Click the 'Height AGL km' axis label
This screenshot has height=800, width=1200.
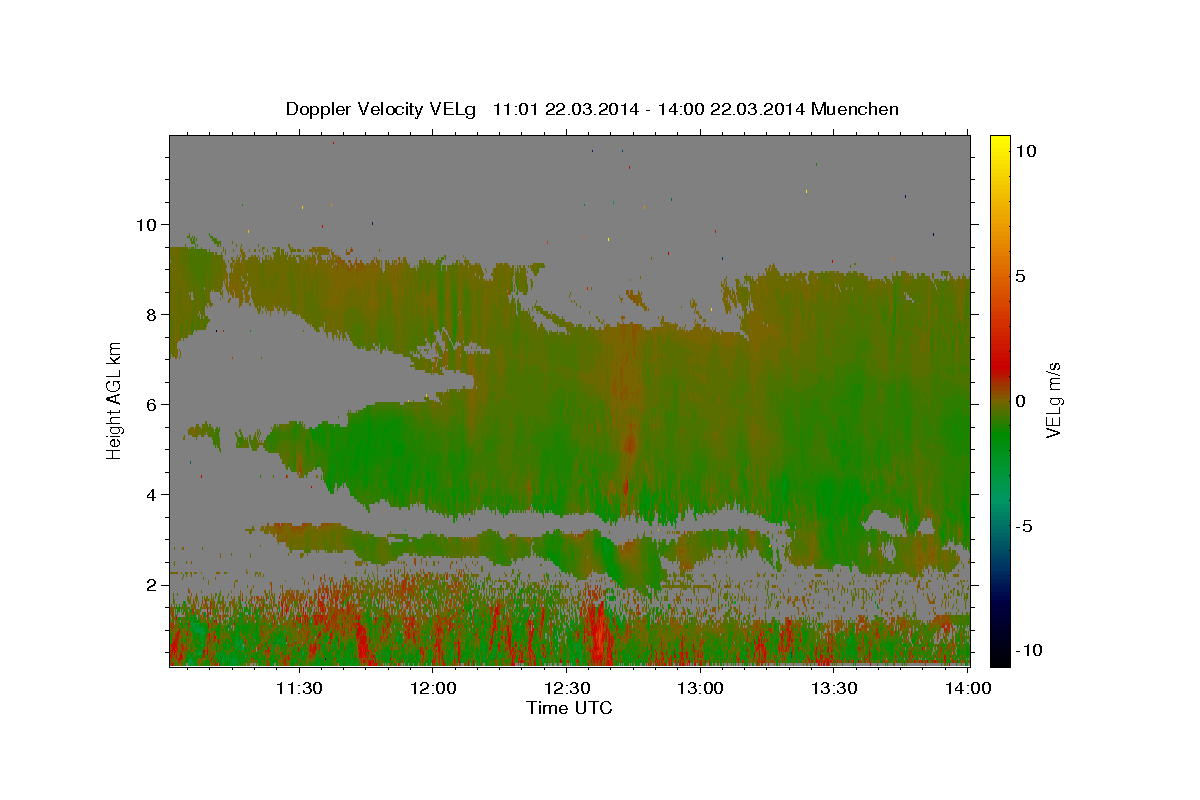click(x=114, y=400)
